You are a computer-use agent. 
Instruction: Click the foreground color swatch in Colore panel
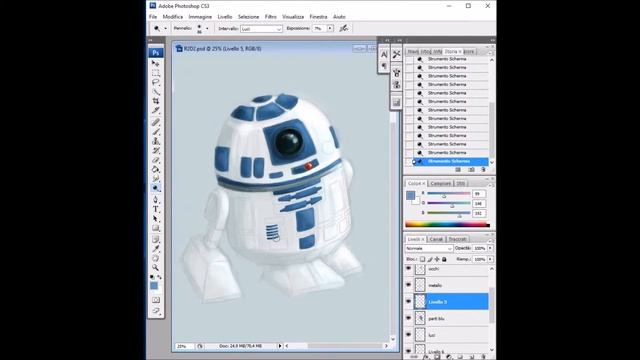pos(411,196)
